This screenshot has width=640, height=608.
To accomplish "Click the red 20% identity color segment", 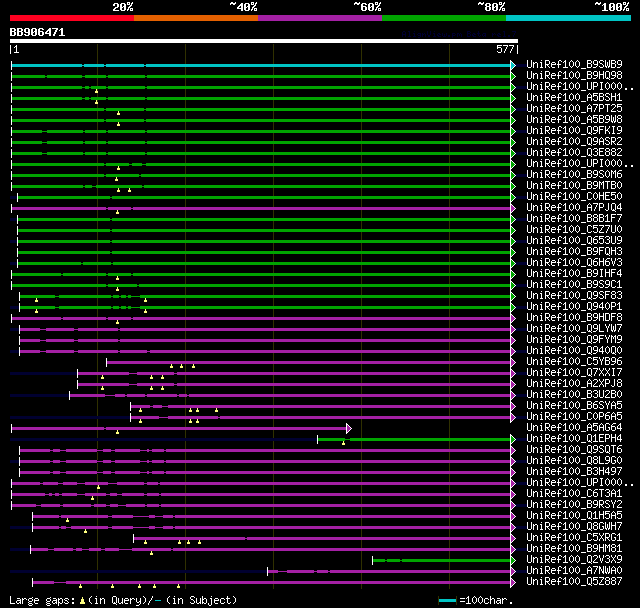I will (x=71, y=18).
